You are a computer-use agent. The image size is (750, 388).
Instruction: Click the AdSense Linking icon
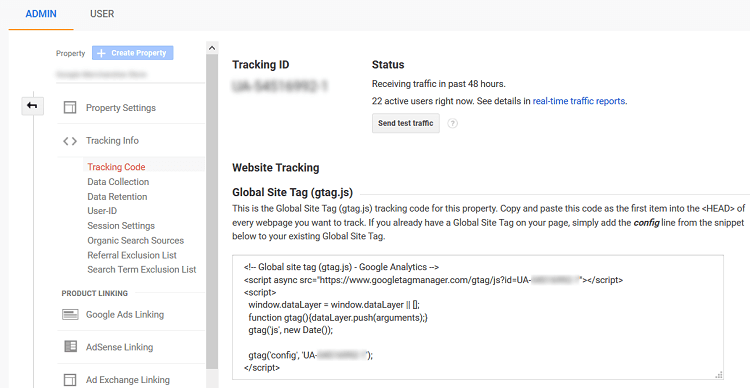[70, 346]
